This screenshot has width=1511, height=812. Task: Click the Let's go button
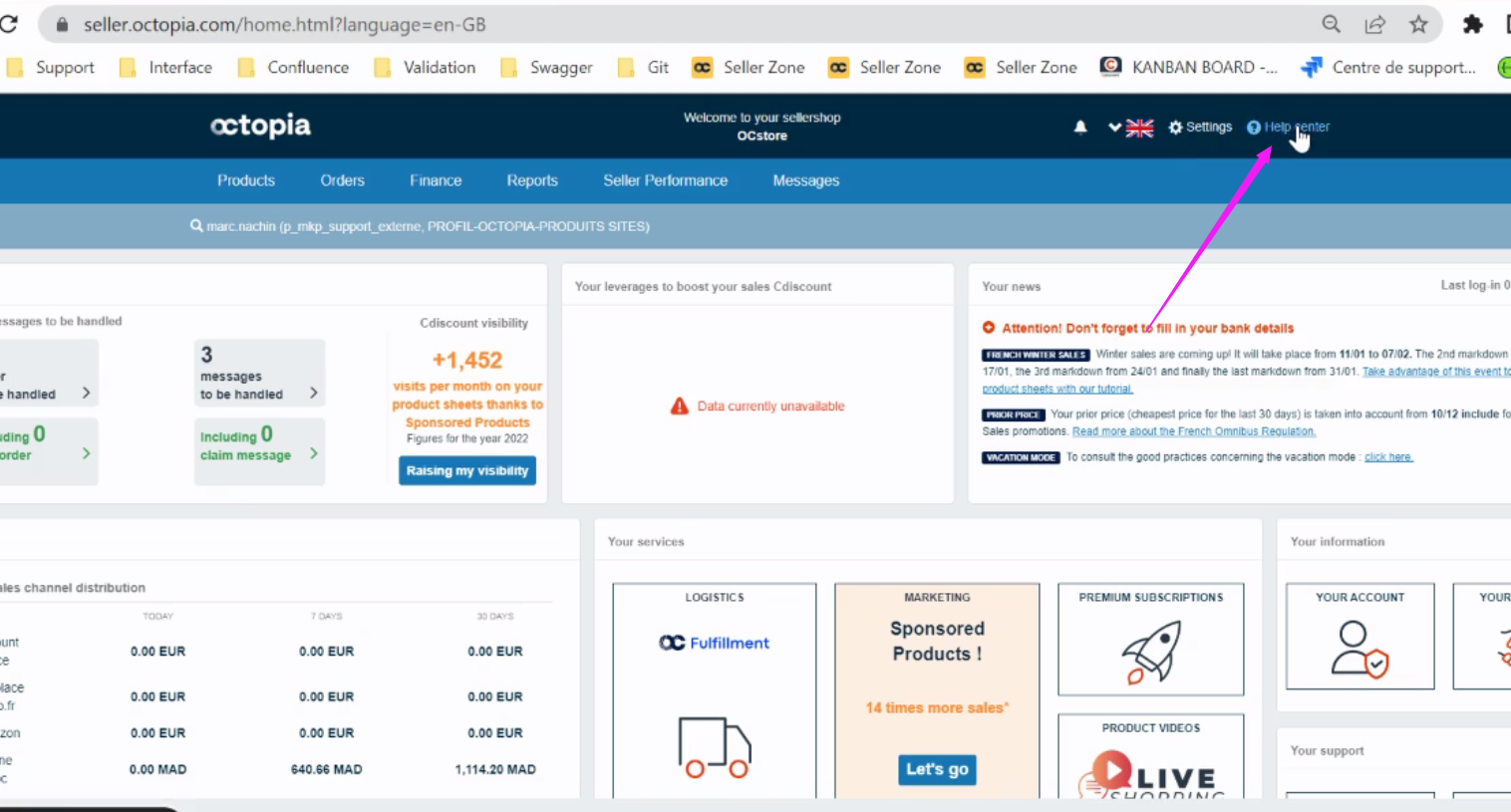937,769
